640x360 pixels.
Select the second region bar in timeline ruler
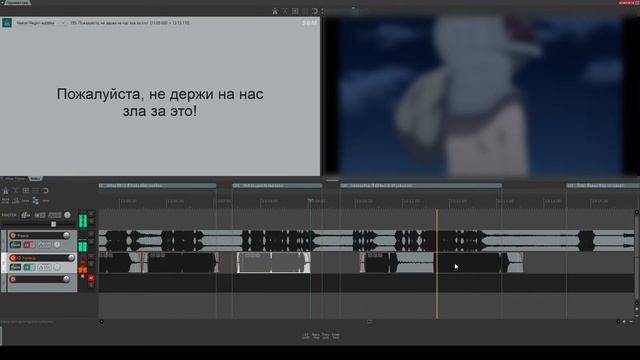point(277,186)
